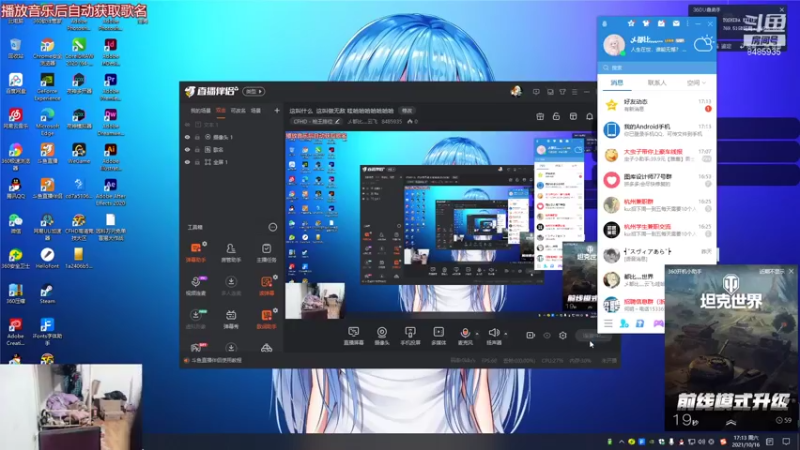Open Adobe After Effects 2020 desktop icon
The height and width of the screenshot is (450, 800).
click(111, 192)
